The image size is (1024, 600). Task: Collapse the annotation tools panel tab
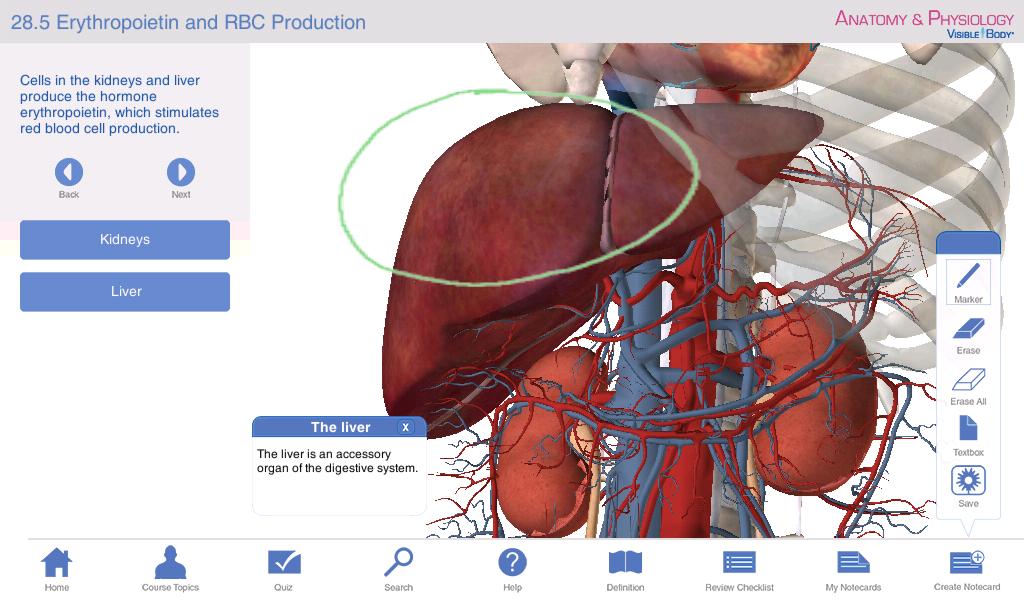click(x=968, y=242)
